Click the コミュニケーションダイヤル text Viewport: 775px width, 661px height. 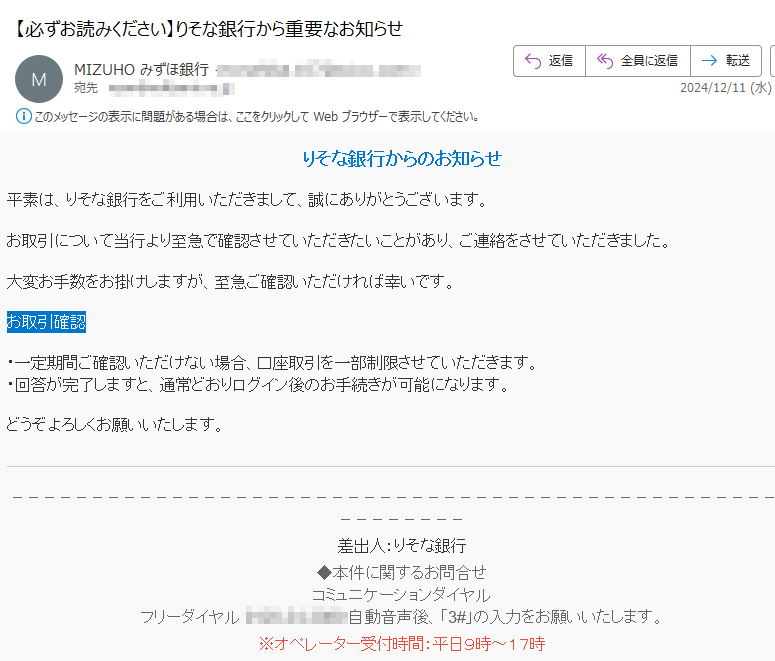(x=401, y=595)
